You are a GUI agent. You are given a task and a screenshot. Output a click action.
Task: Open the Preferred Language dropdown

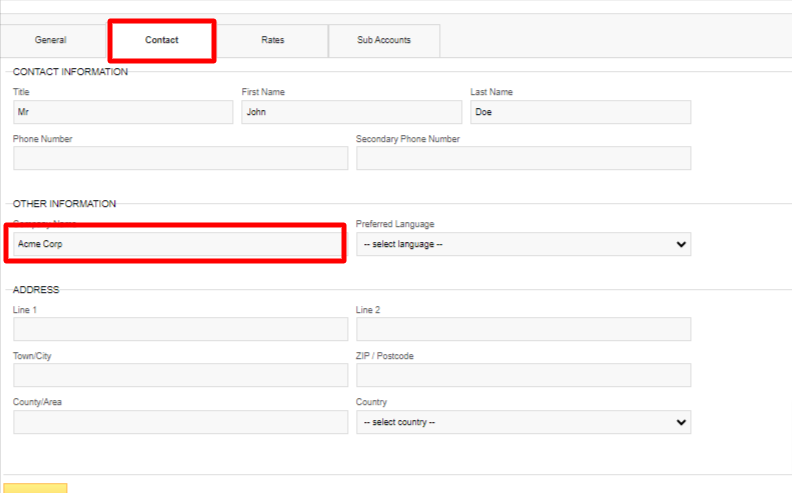[x=523, y=244]
